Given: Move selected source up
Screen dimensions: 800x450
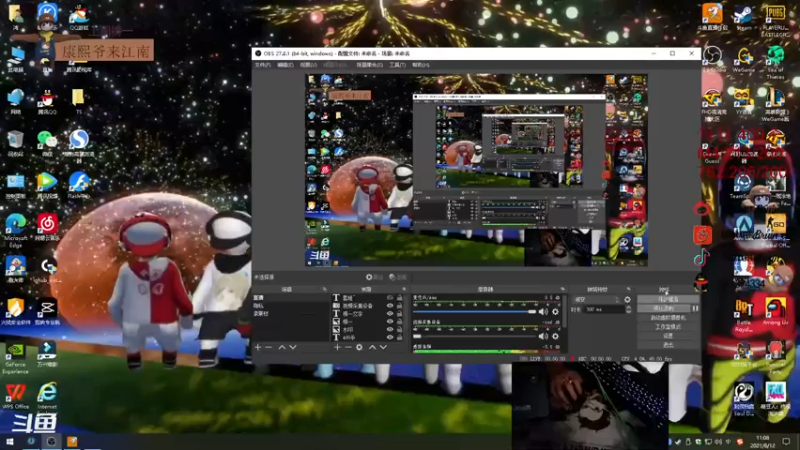Looking at the screenshot, I should 372,347.
